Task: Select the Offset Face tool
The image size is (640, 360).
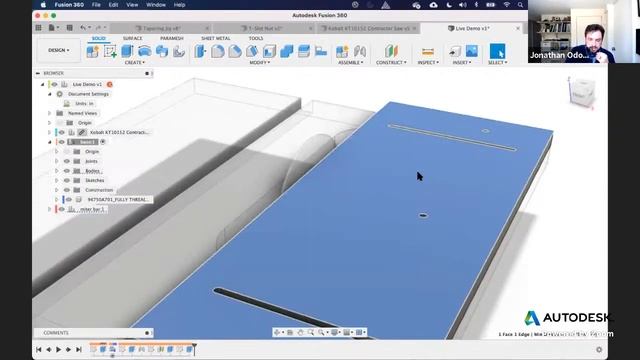Action: (x=304, y=51)
